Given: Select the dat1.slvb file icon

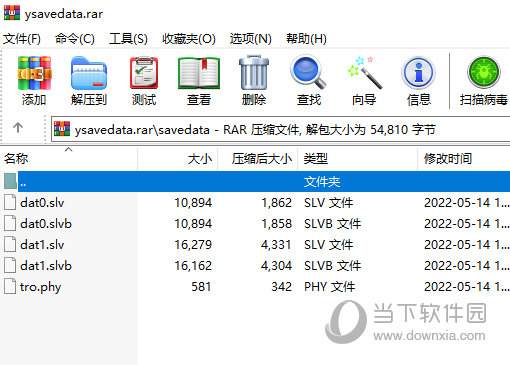Looking at the screenshot, I should click(10, 265).
